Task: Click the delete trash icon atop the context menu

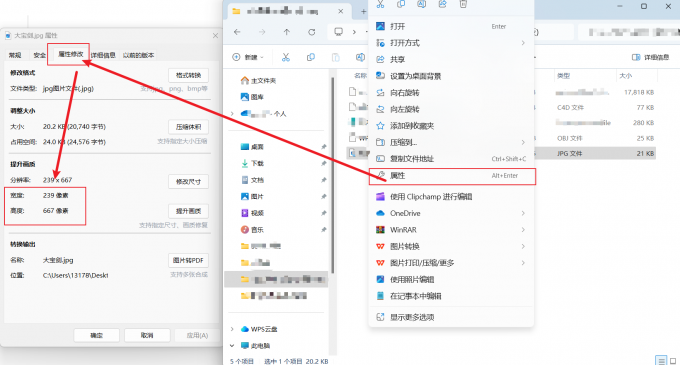Action: point(463,4)
